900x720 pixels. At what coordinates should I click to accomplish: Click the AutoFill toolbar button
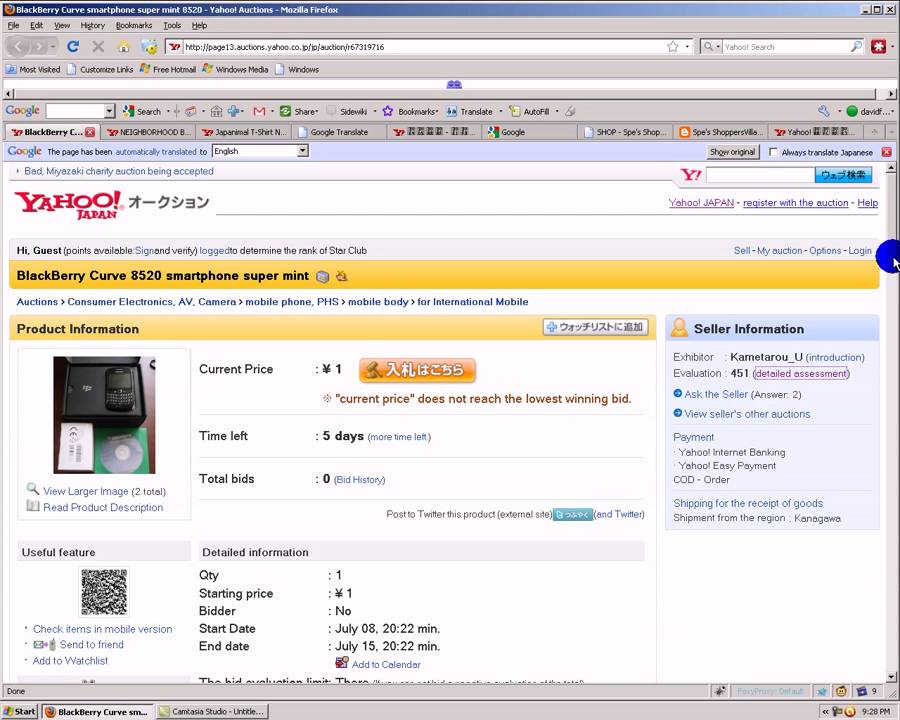[529, 111]
